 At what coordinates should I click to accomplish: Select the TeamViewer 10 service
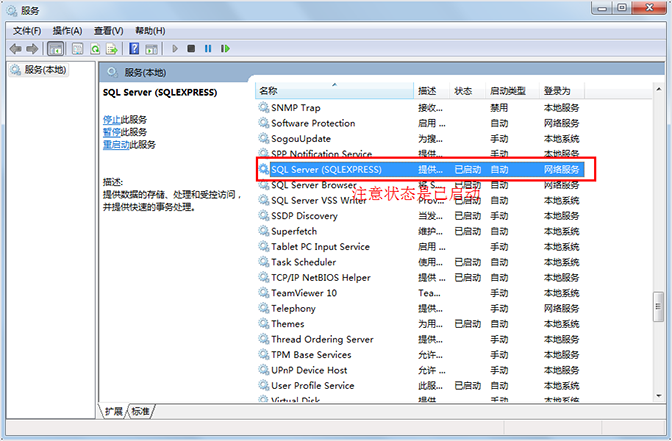(x=304, y=293)
